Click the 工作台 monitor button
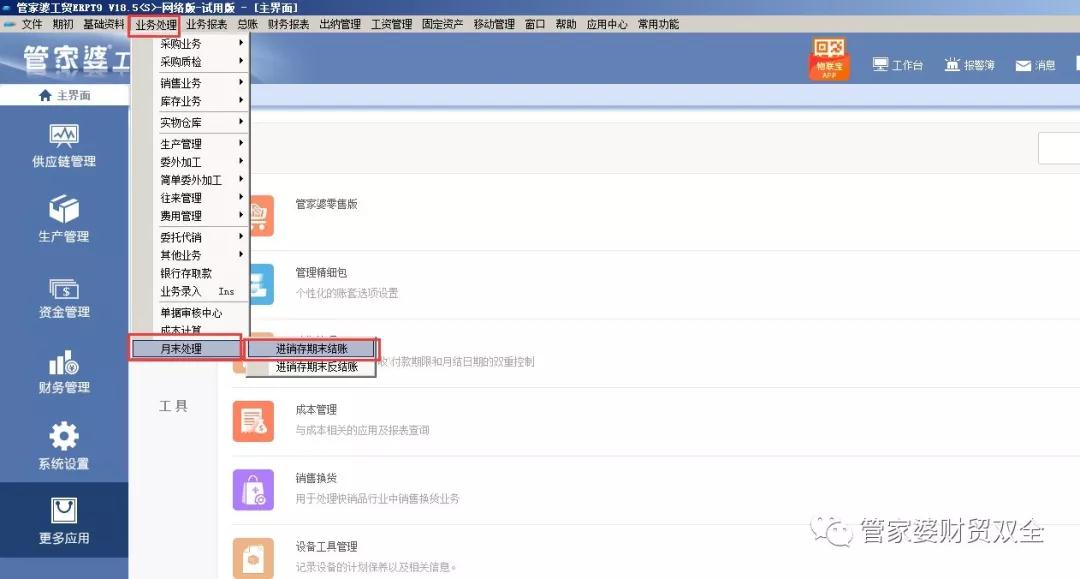Screen dimensions: 1080x579 coord(897,65)
